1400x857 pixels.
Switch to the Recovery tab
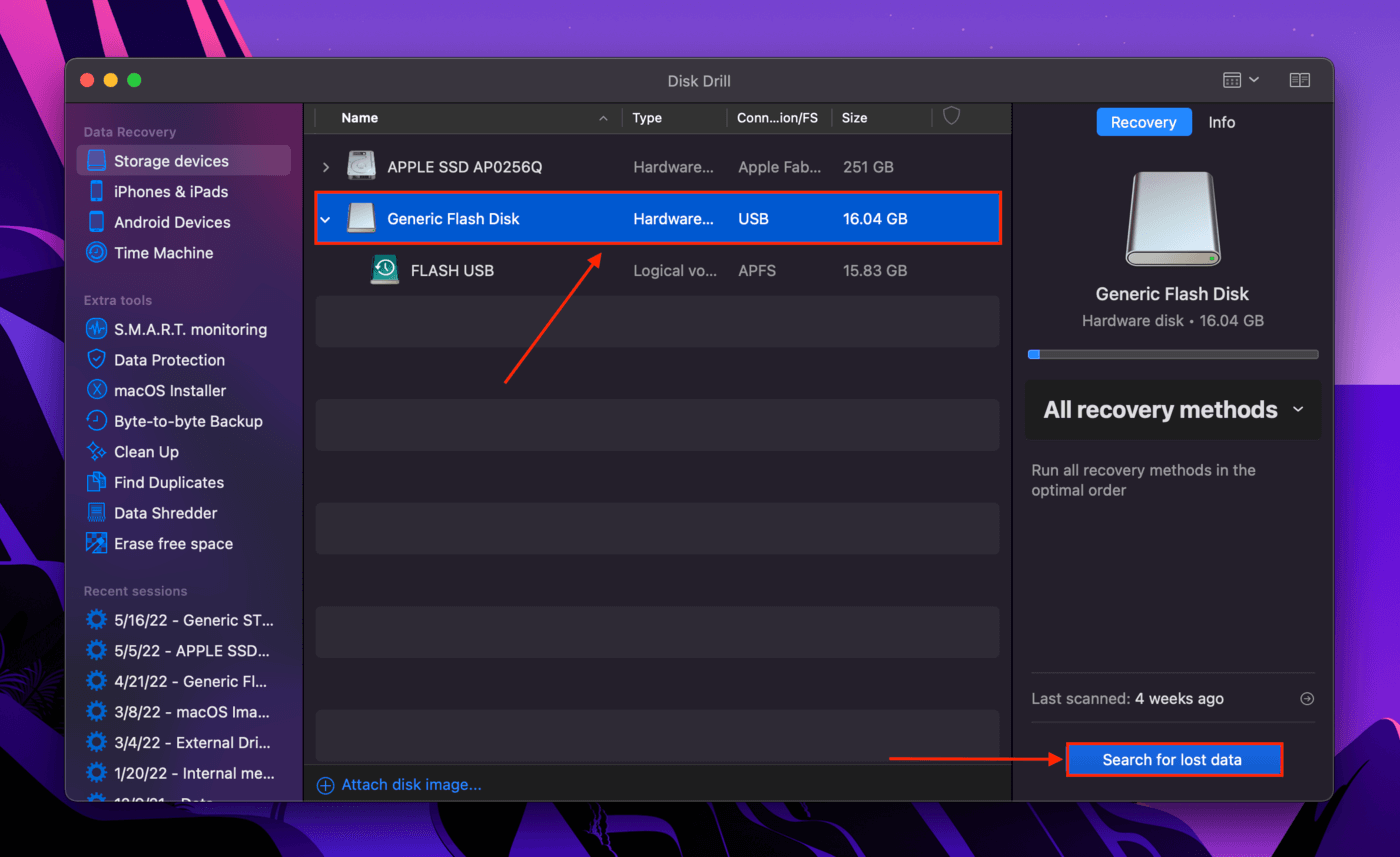tap(1144, 122)
